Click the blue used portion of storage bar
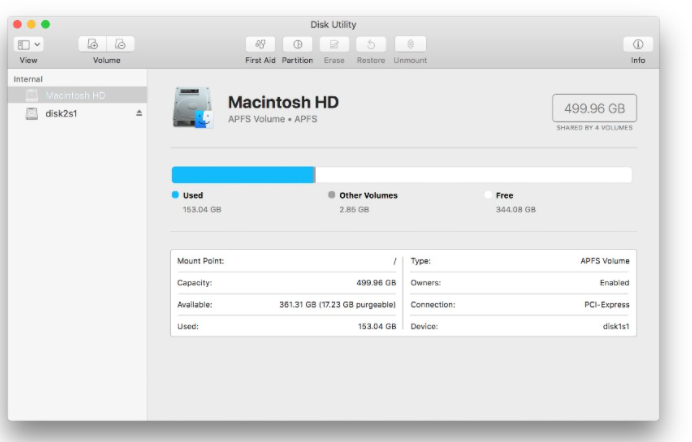Viewport: 692px width, 442px height. pyautogui.click(x=243, y=175)
